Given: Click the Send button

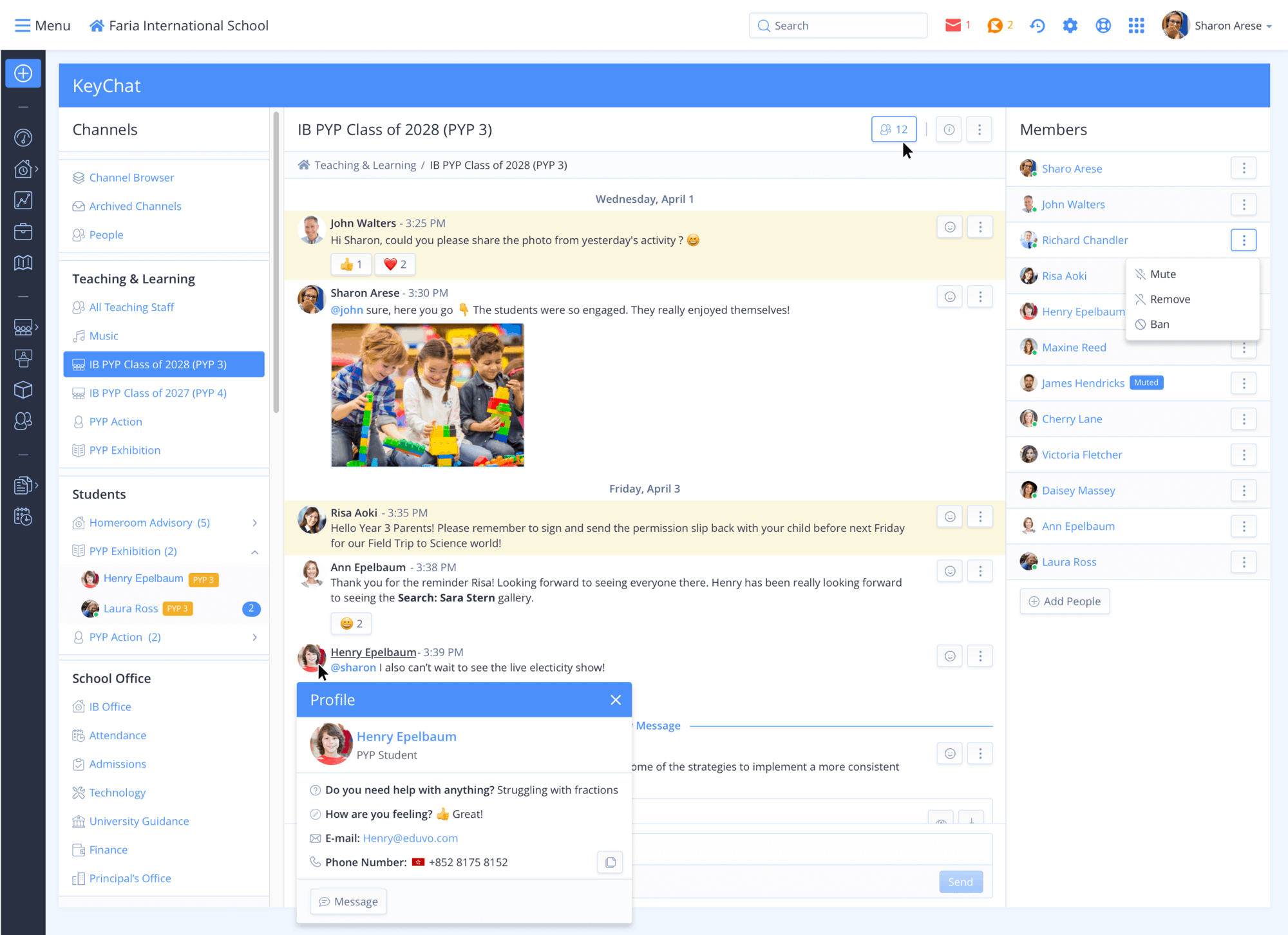Looking at the screenshot, I should point(960,882).
